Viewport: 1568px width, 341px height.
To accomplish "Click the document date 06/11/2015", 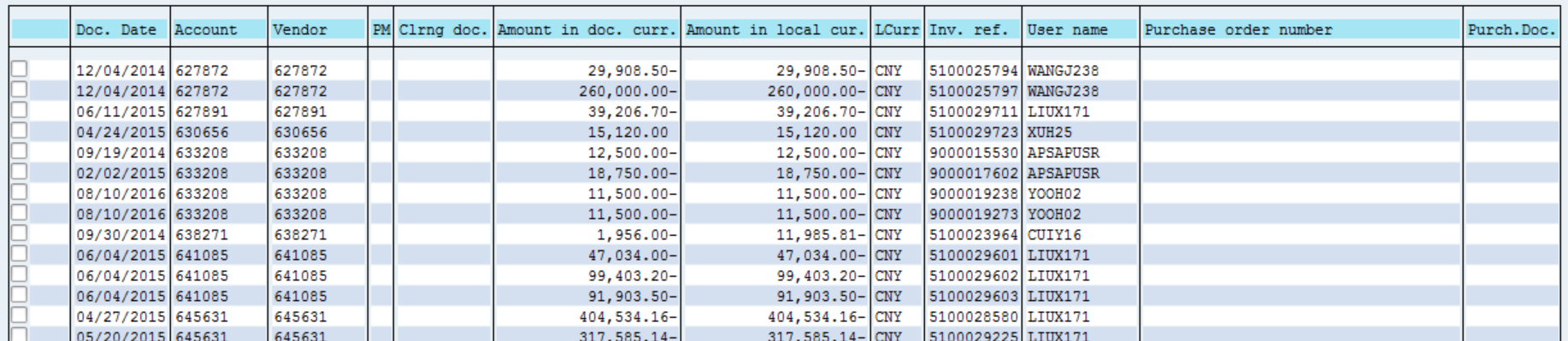I will [120, 112].
